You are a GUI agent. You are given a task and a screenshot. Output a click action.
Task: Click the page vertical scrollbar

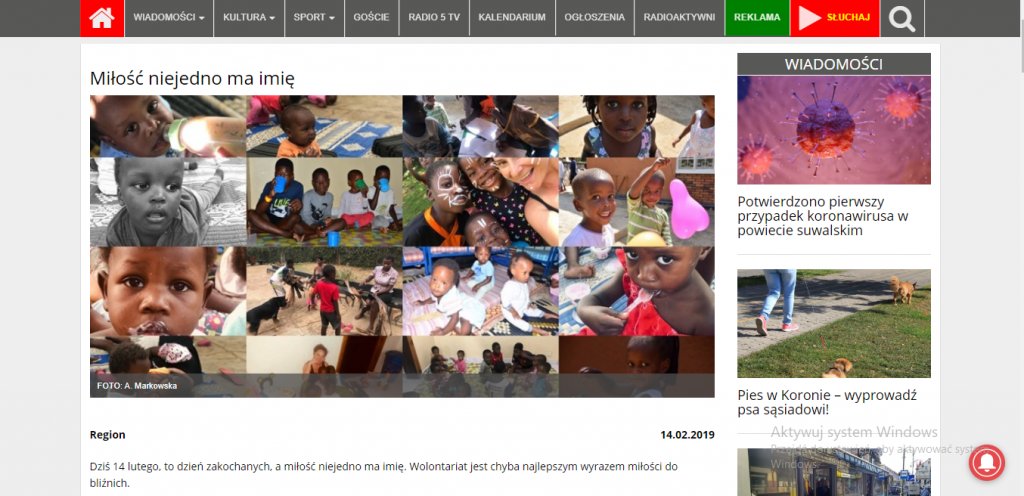pyautogui.click(x=1020, y=248)
